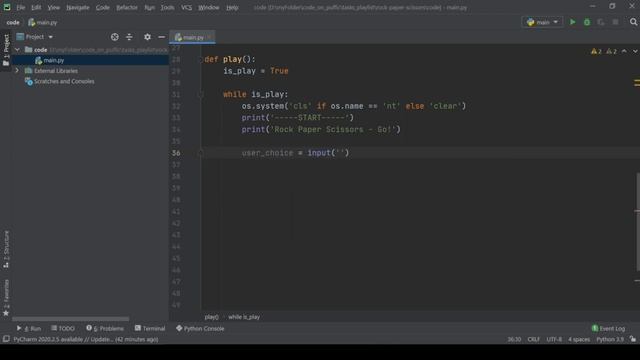
Task: Click the weak warnings count indicator
Action: tap(611, 51)
